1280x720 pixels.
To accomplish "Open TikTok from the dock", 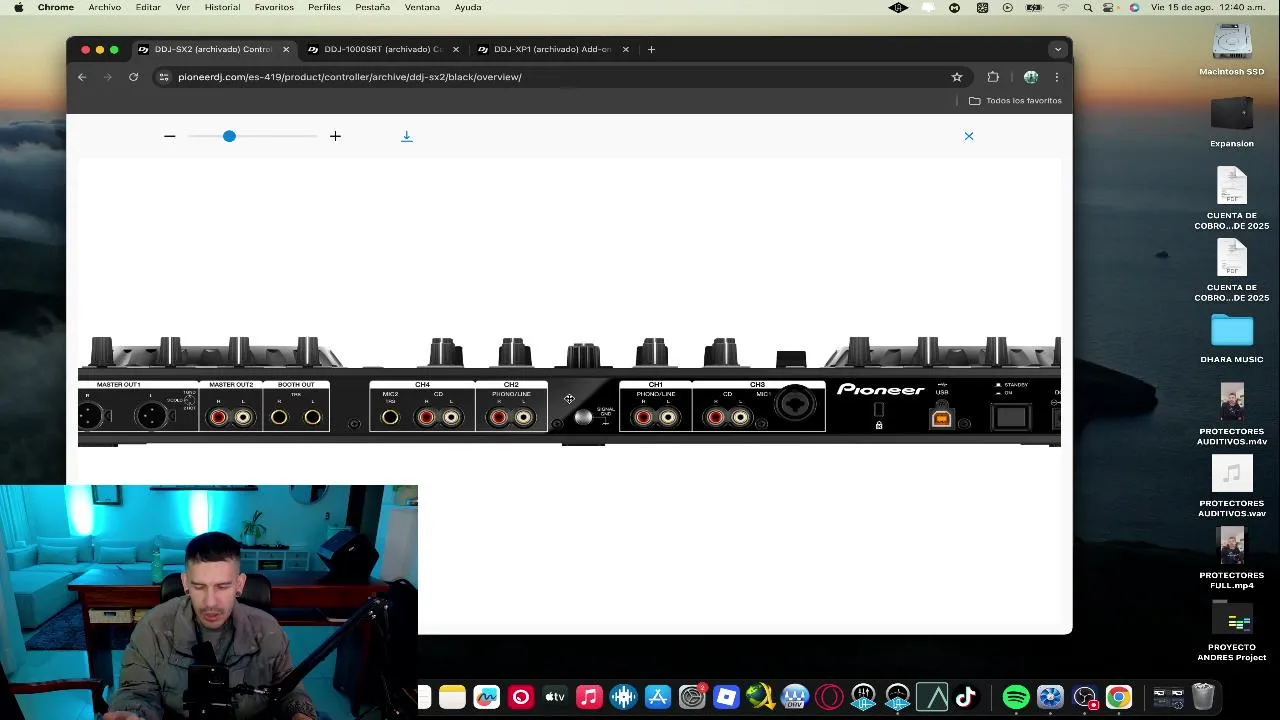I will 966,697.
